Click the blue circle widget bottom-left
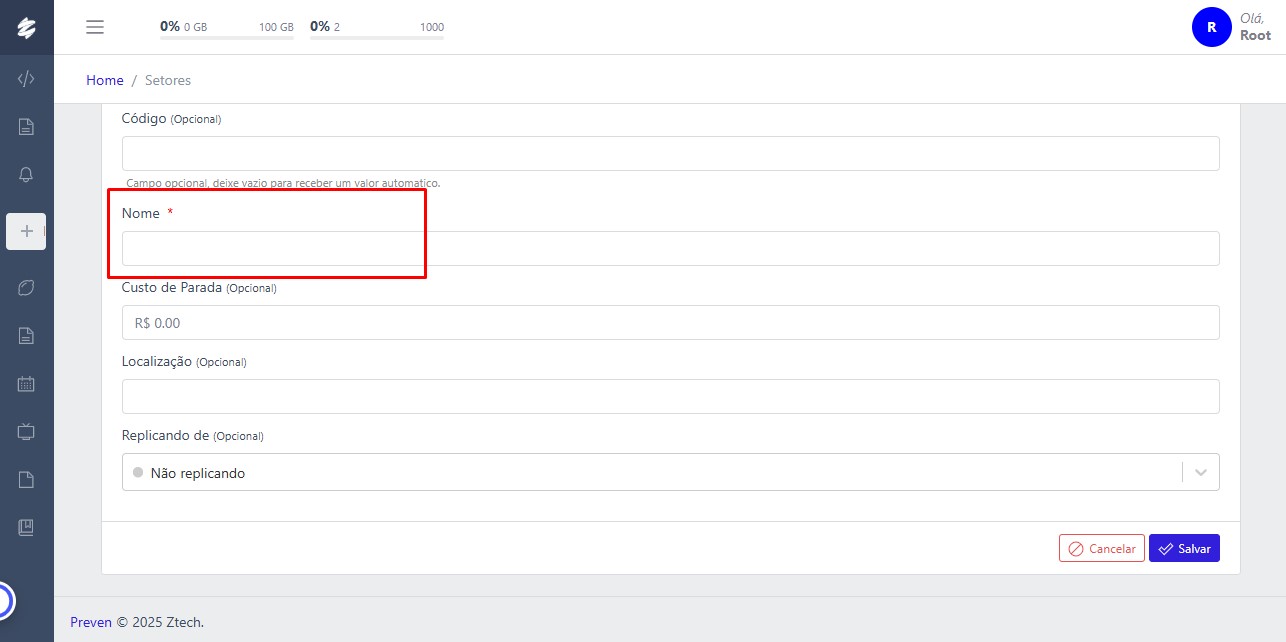The image size is (1286, 642). 3,601
